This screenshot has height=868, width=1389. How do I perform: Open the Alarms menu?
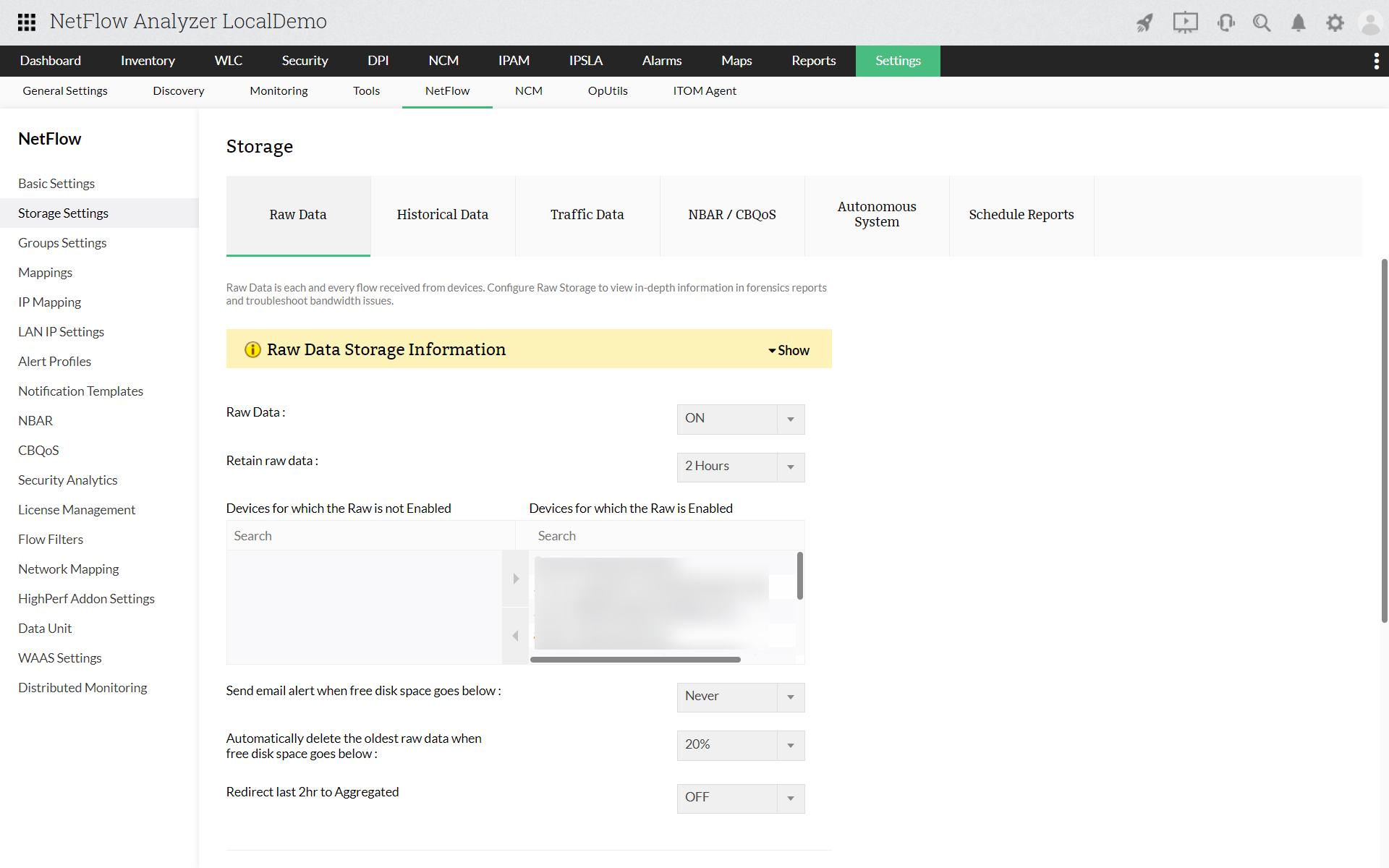pos(661,61)
